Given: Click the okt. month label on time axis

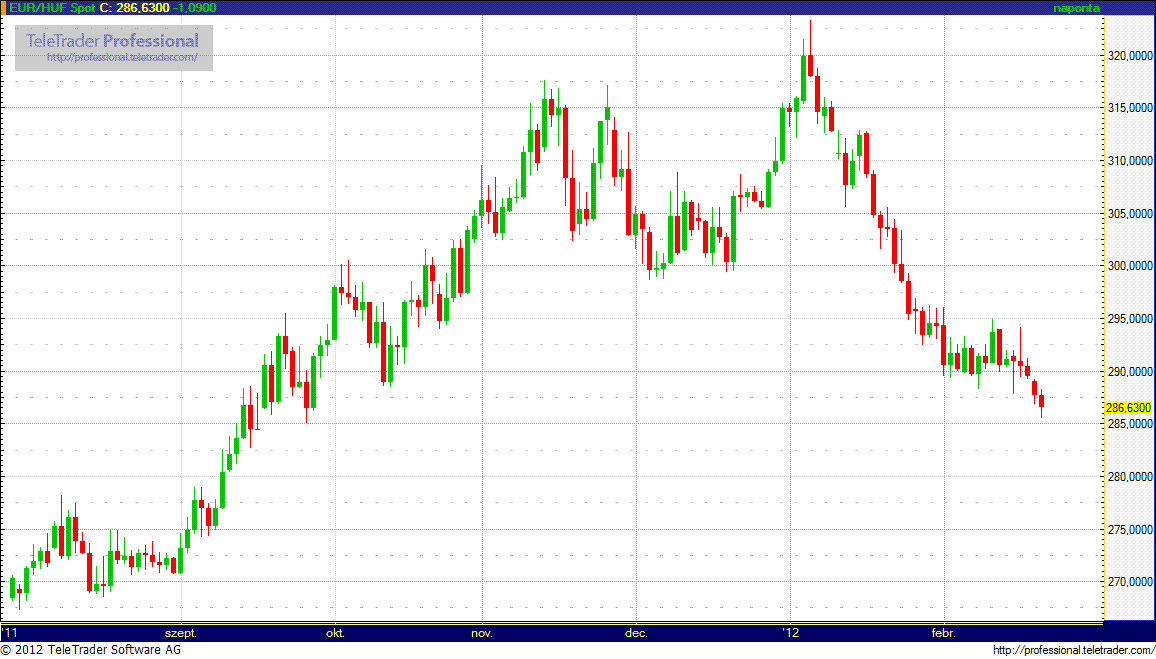Looking at the screenshot, I should [x=335, y=632].
